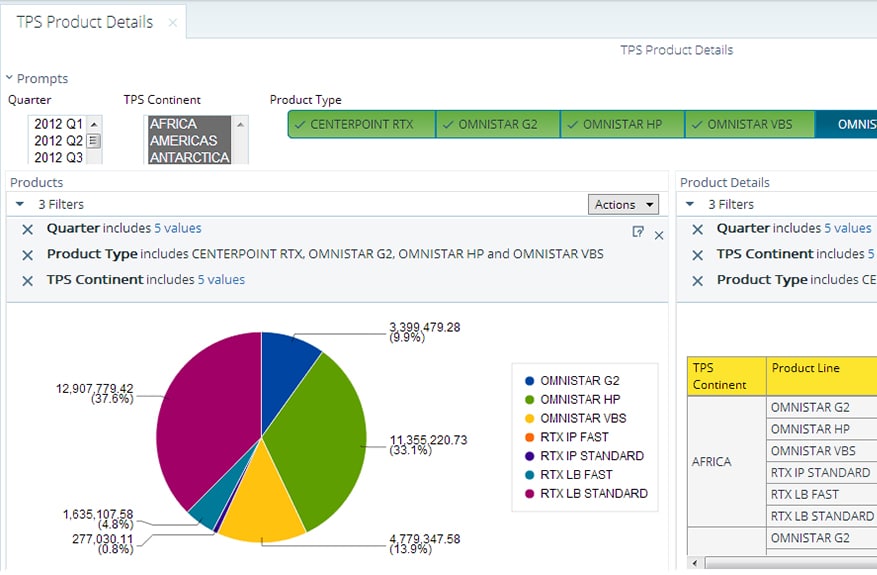Select ANTARCTICA in TPS Continent list
This screenshot has height=575, width=877.
click(189, 157)
